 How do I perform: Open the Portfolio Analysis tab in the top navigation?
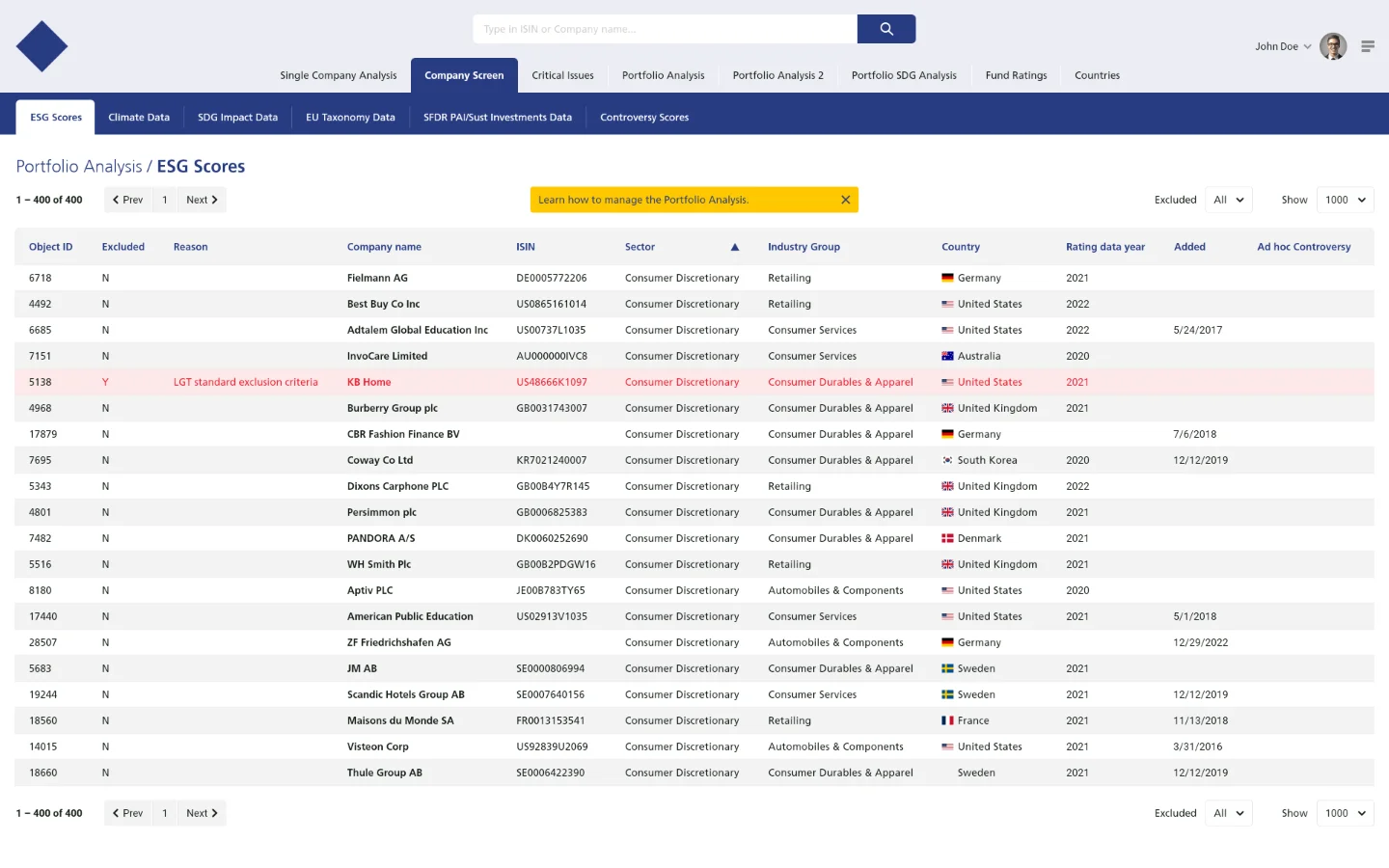tap(664, 75)
